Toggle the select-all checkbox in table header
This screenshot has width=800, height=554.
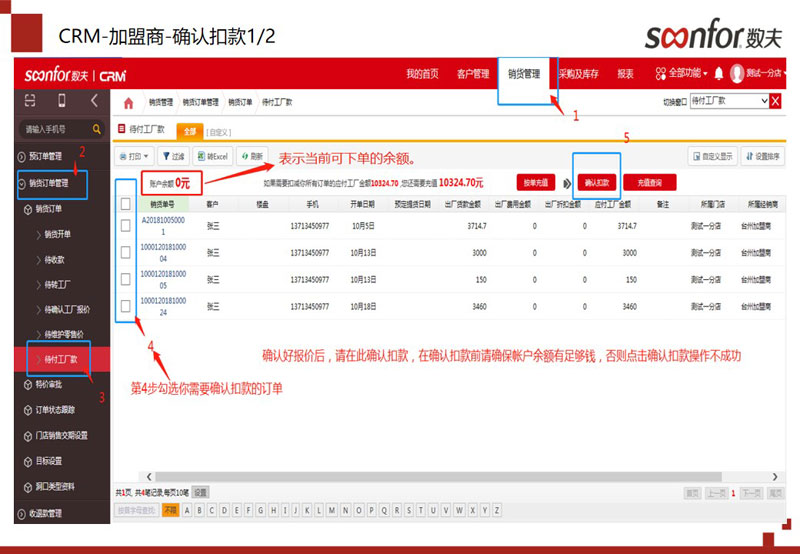pos(125,203)
